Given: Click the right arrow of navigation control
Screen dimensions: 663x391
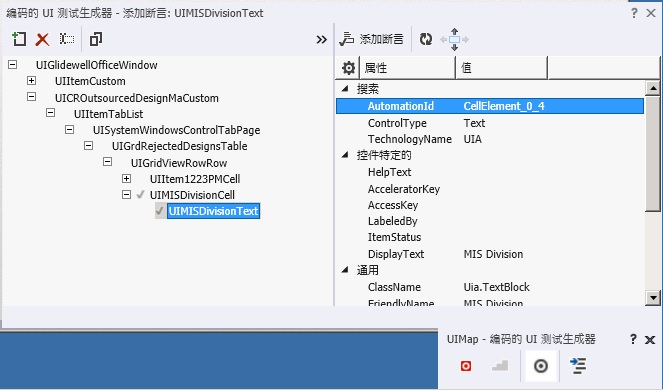Looking at the screenshot, I should coord(465,40).
